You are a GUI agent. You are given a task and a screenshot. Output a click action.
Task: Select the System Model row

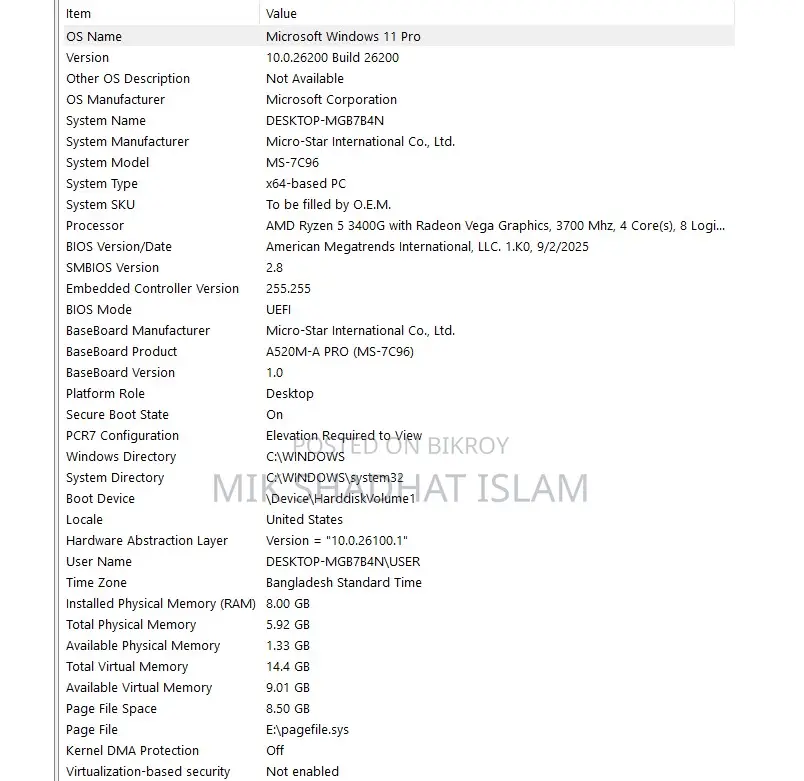point(399,163)
